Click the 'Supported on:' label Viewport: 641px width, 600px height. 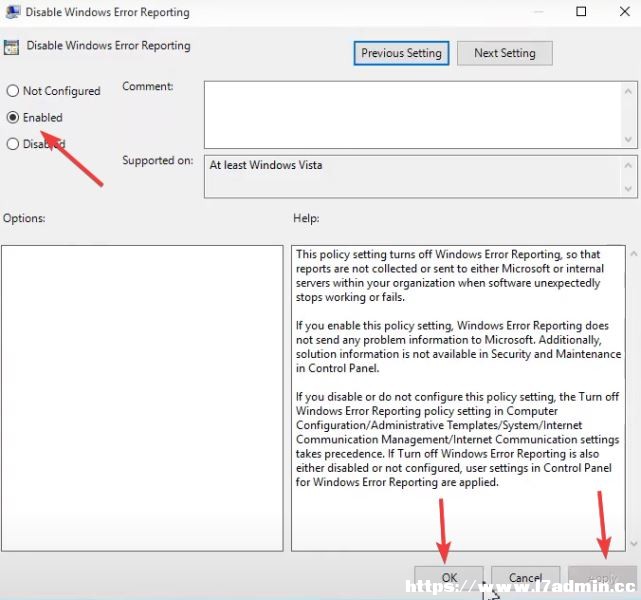tap(157, 161)
